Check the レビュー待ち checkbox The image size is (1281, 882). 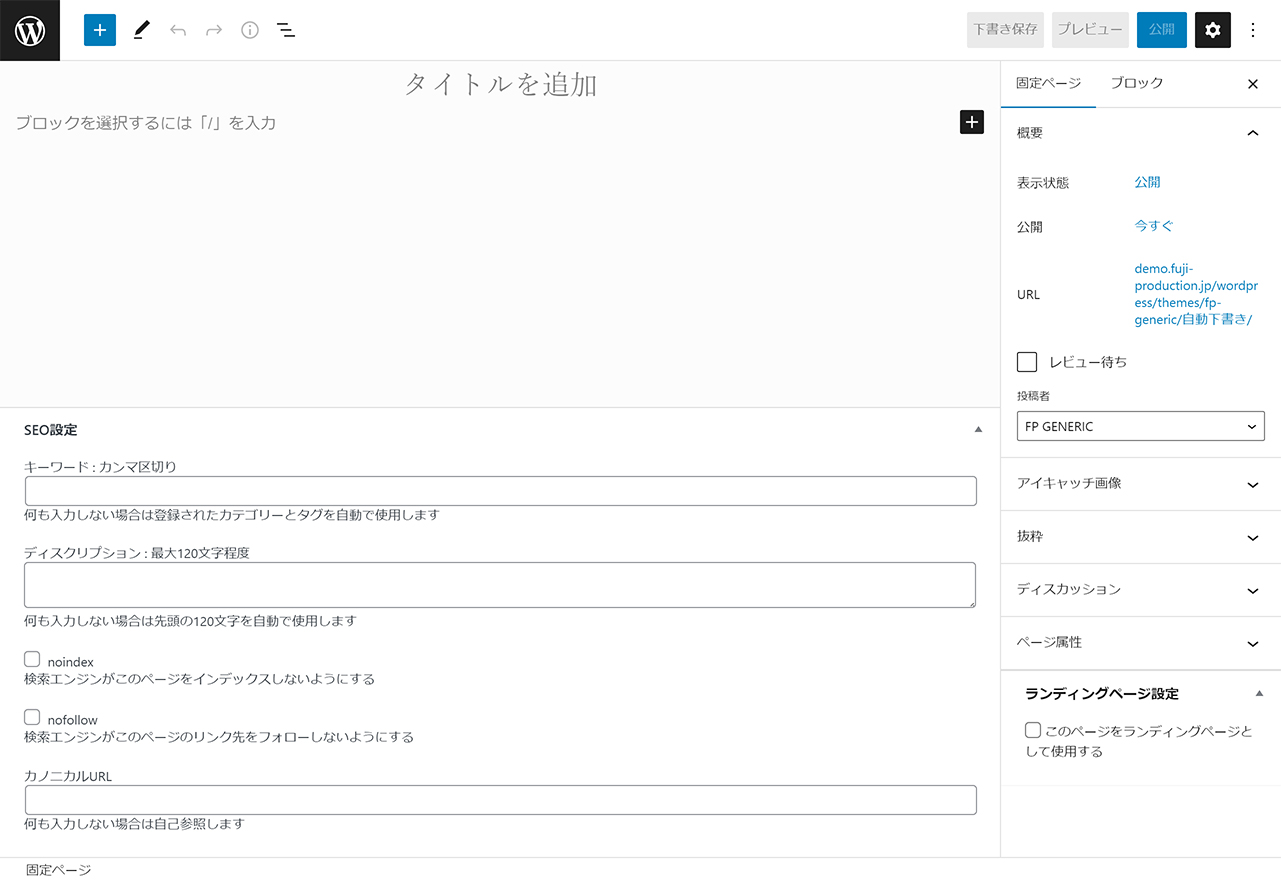click(1027, 362)
